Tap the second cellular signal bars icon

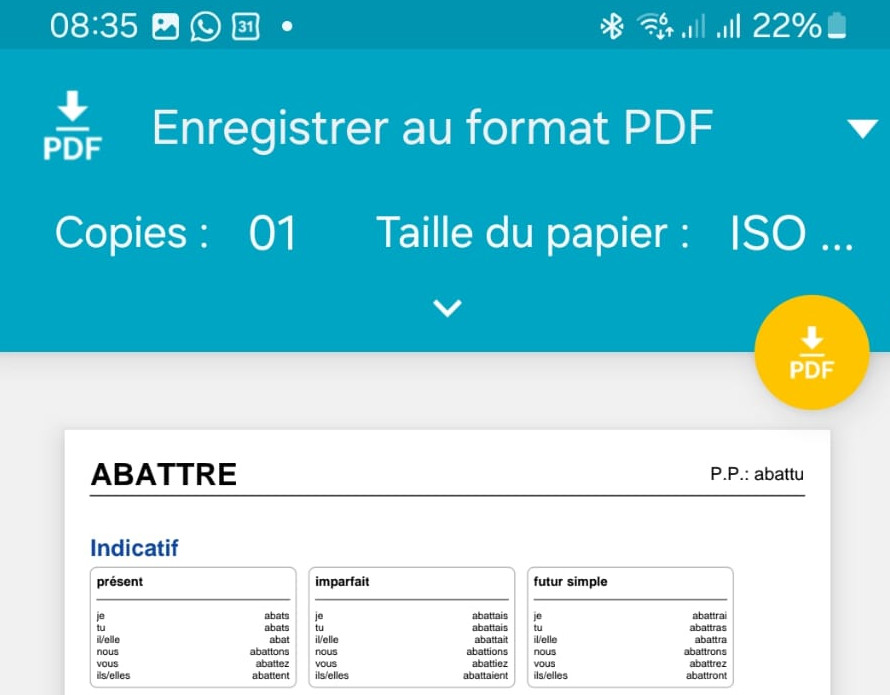(x=728, y=26)
